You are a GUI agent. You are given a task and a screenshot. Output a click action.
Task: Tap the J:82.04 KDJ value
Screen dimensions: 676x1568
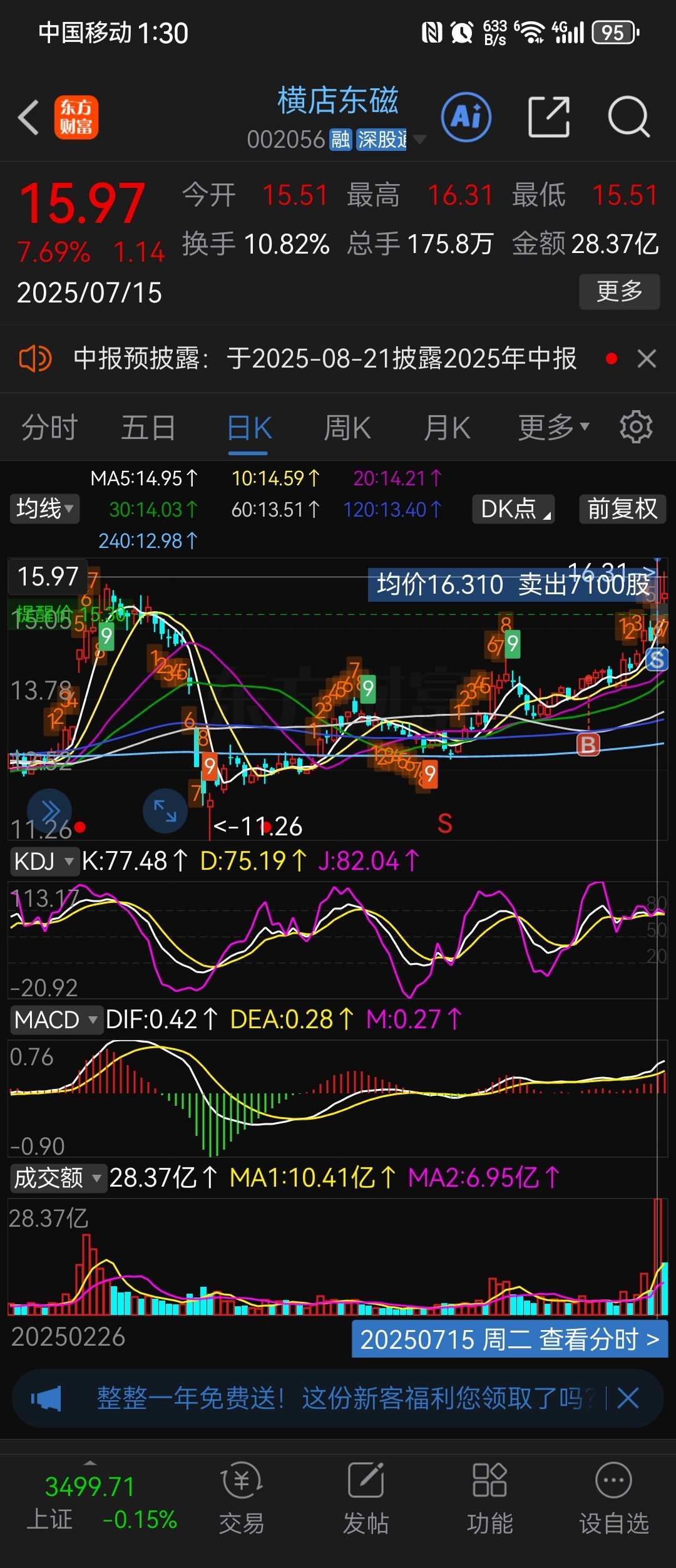[x=369, y=861]
